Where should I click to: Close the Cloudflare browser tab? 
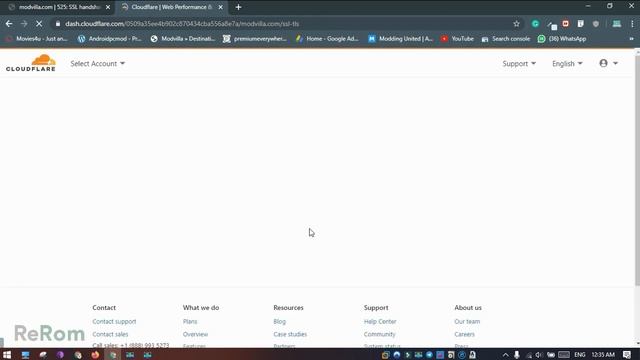(220, 7)
